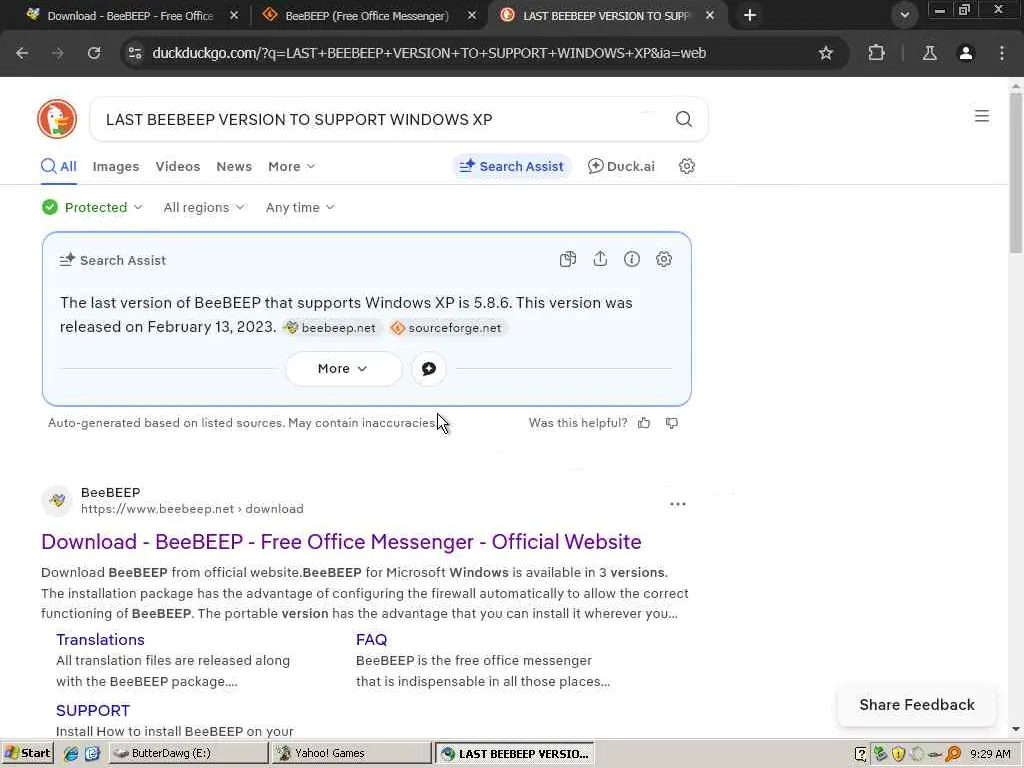
Task: Click Share Feedback button
Action: pyautogui.click(x=917, y=705)
